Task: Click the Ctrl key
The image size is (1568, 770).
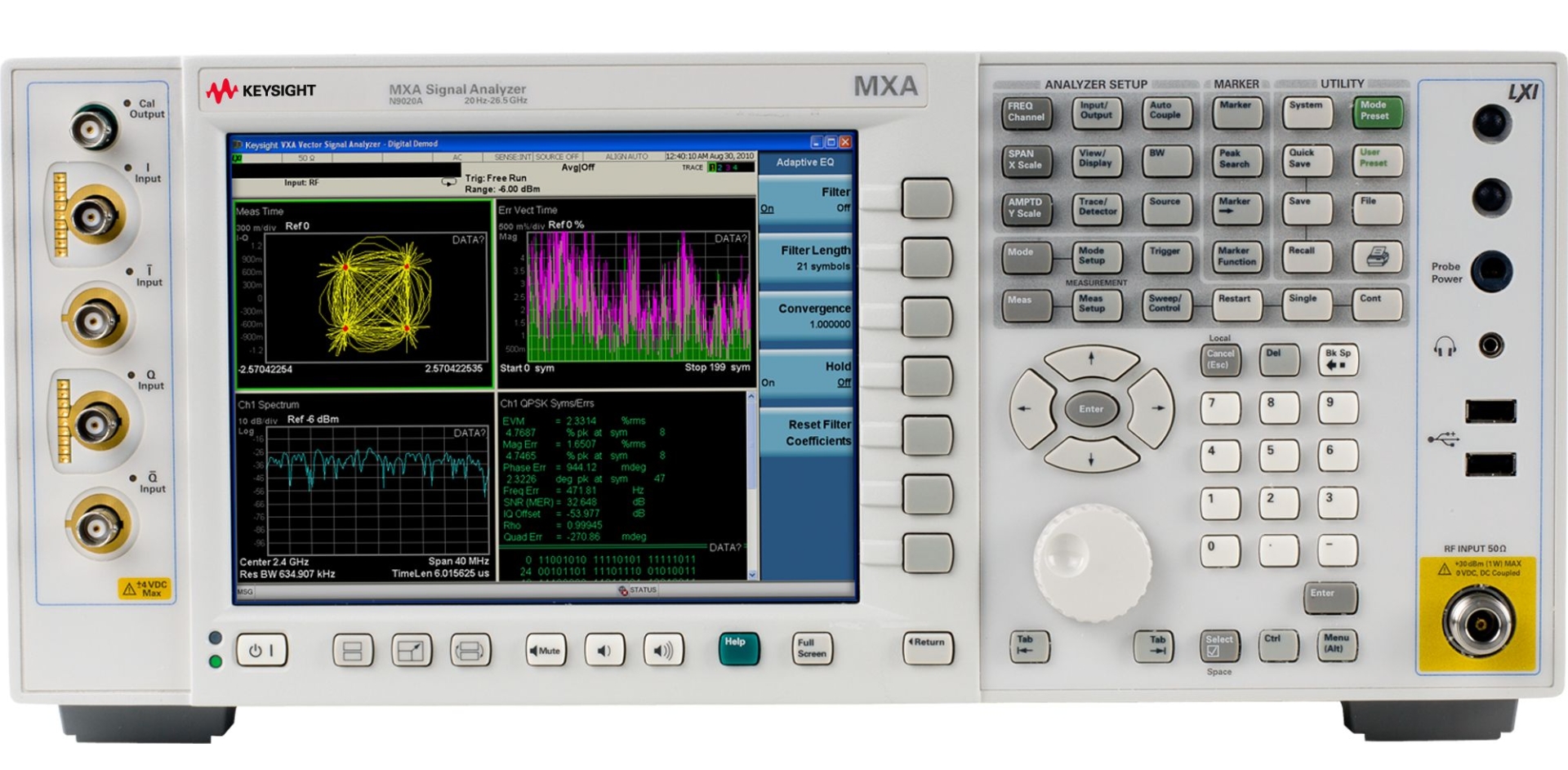Action: click(1278, 647)
